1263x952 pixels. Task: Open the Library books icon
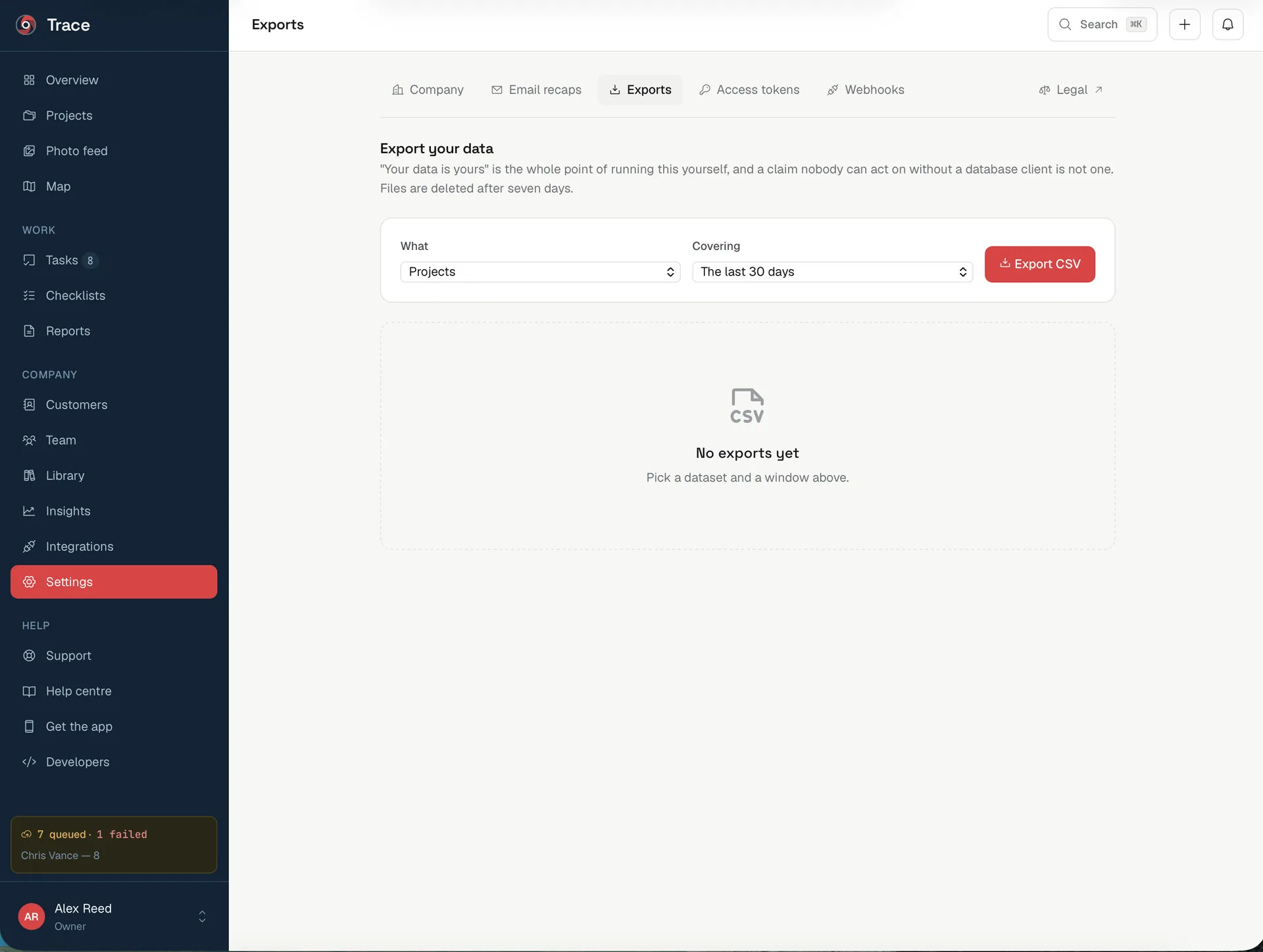(x=29, y=476)
